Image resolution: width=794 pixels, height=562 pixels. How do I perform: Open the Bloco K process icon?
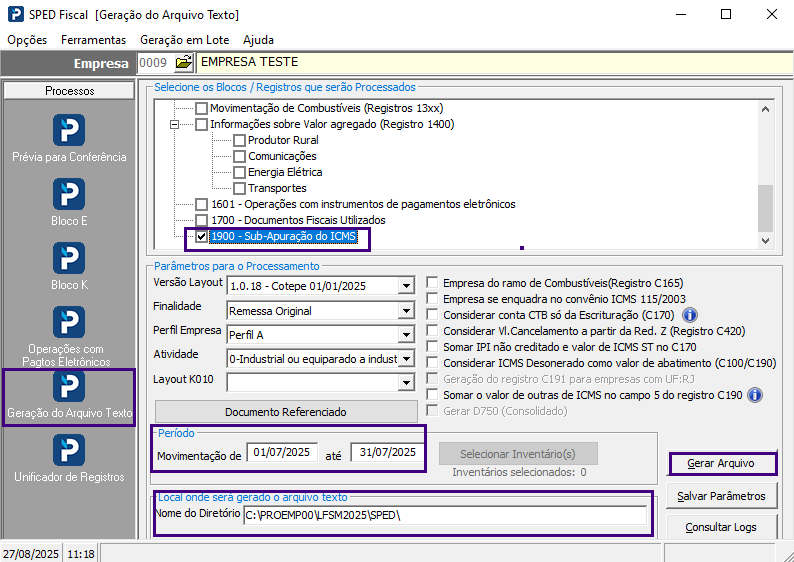point(69,258)
